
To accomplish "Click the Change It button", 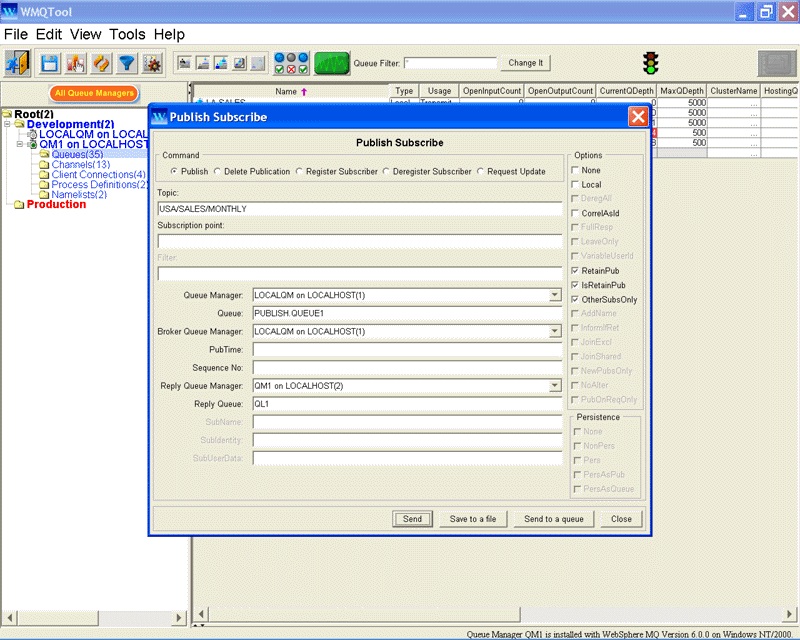I will pyautogui.click(x=526, y=63).
